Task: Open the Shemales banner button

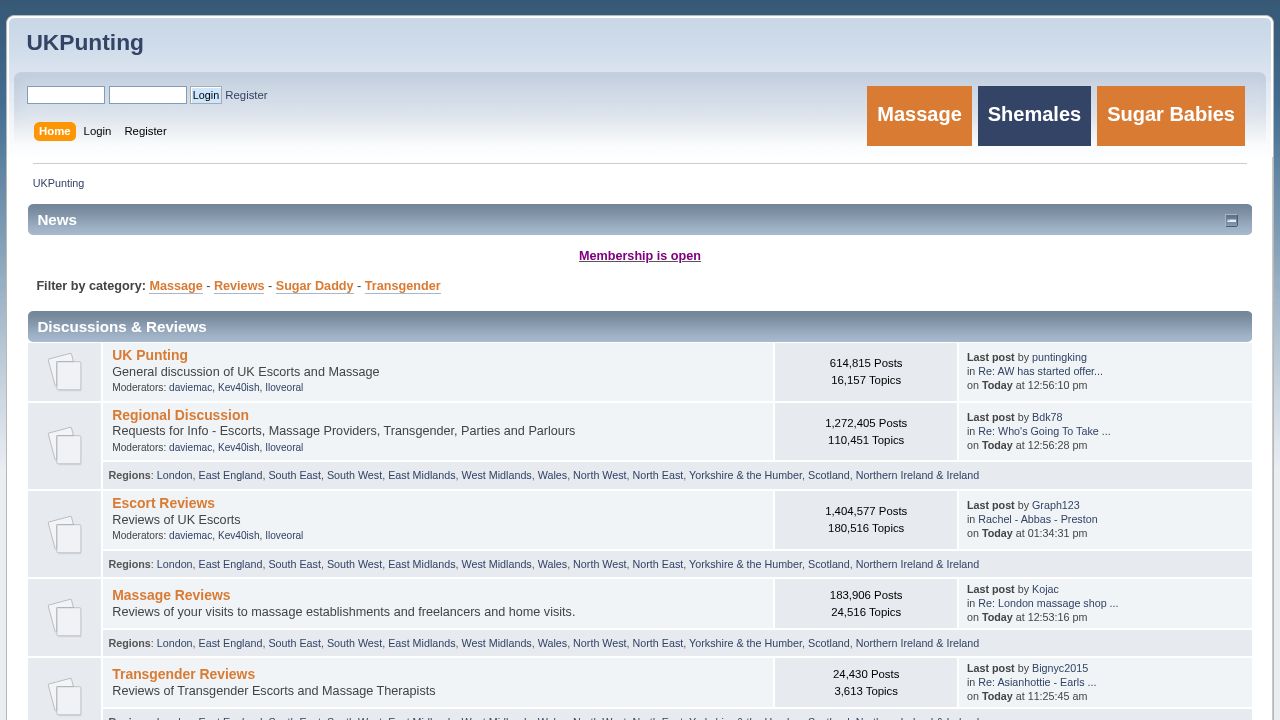Action: (x=1034, y=115)
